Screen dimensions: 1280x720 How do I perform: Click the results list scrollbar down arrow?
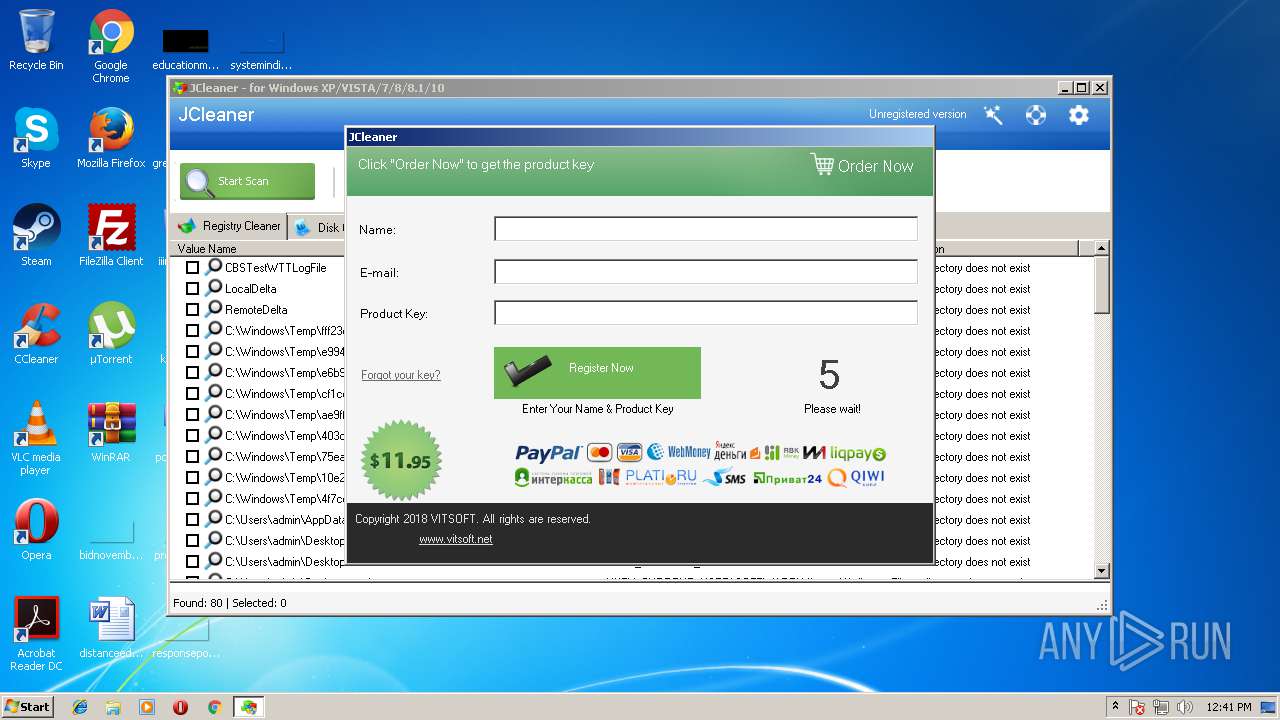1102,571
